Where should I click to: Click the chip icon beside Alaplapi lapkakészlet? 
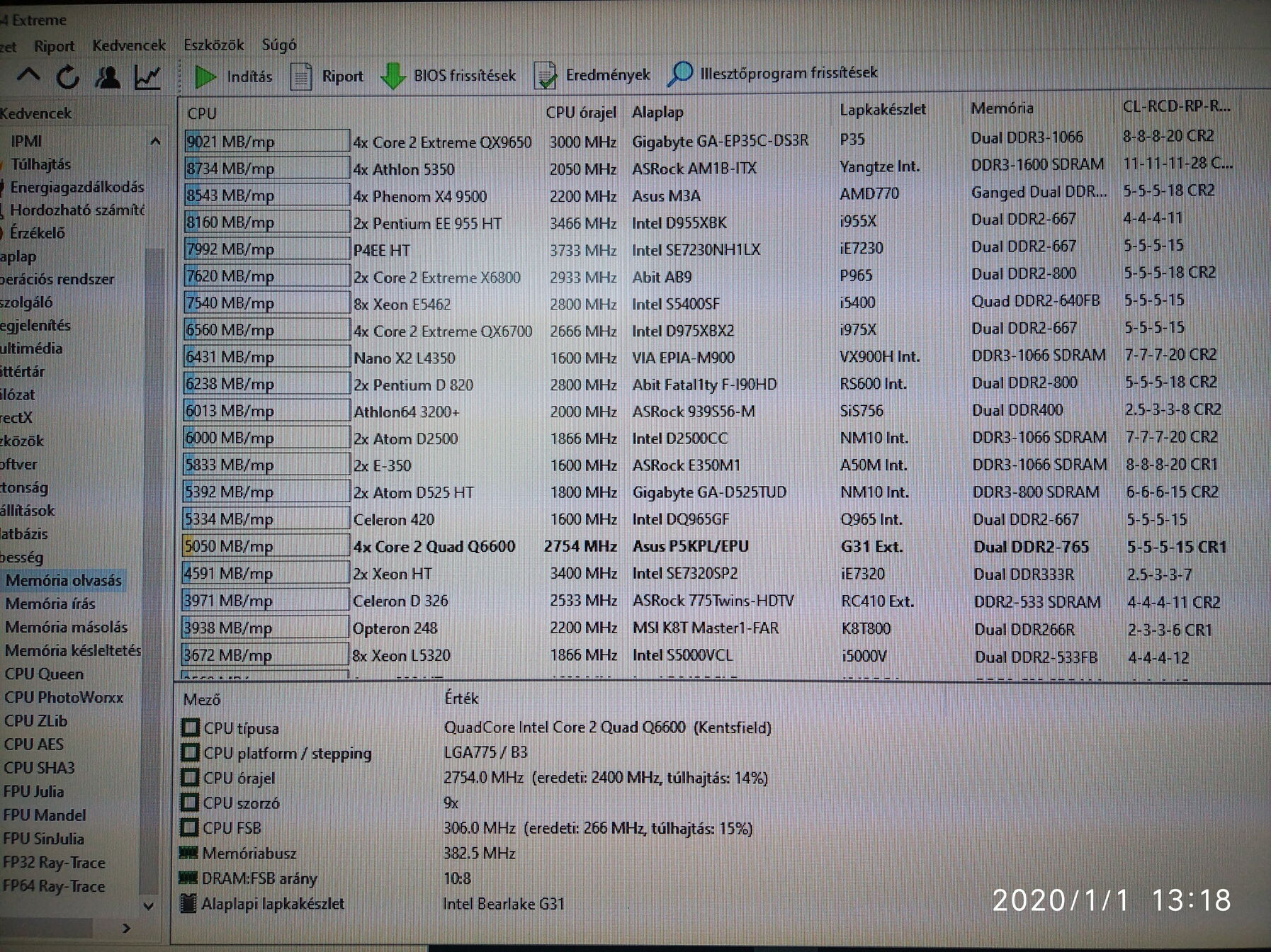point(188,903)
